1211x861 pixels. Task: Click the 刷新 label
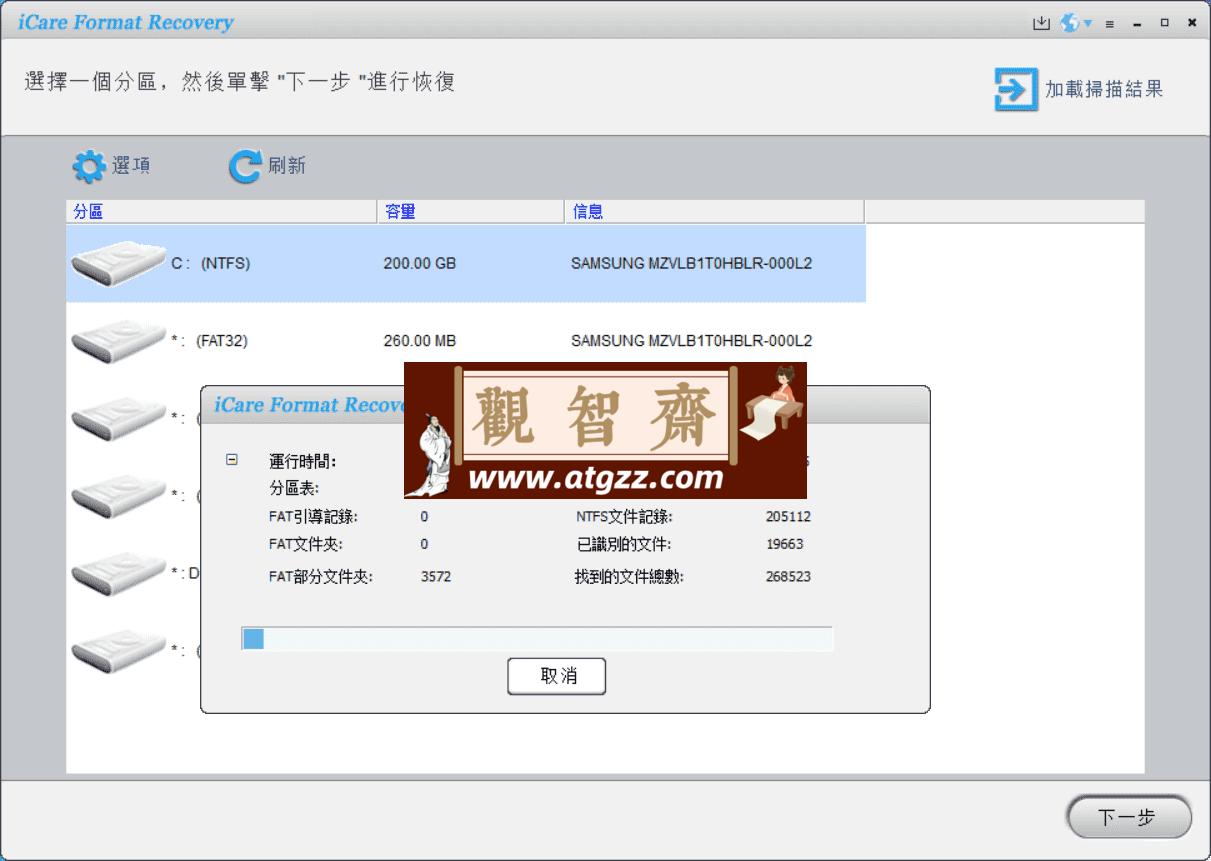coord(287,166)
